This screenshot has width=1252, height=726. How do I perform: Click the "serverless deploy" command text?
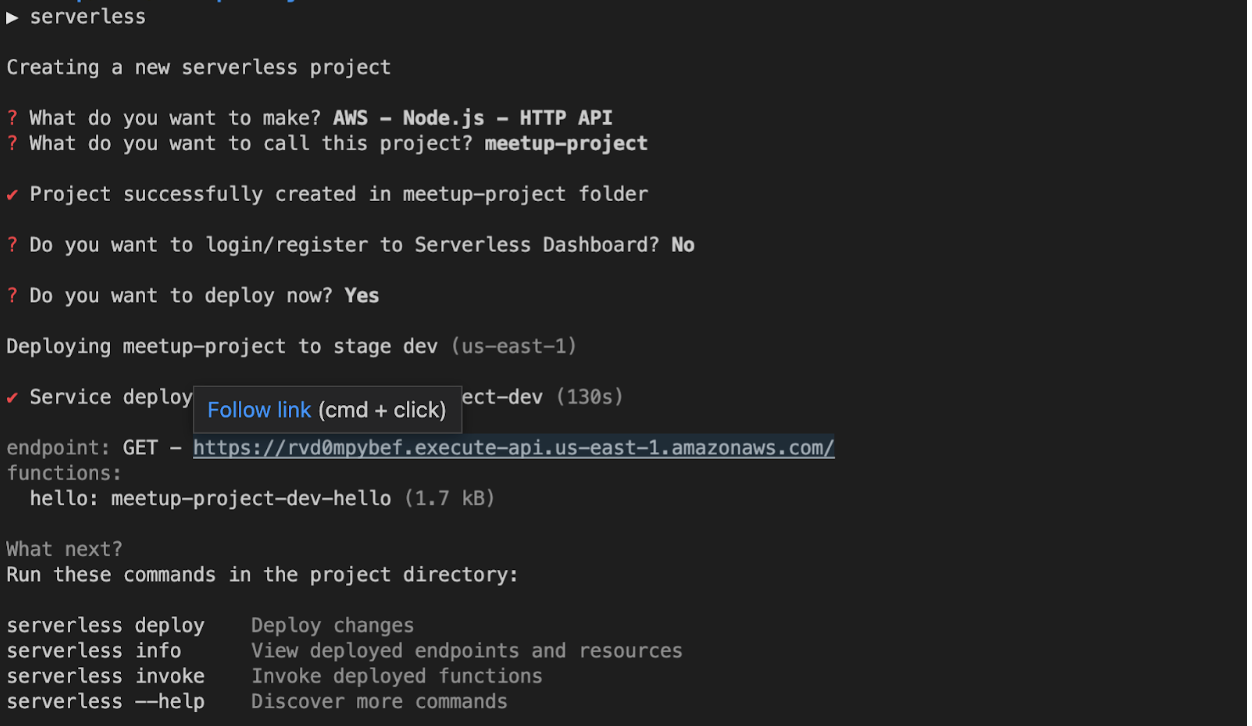coord(105,626)
